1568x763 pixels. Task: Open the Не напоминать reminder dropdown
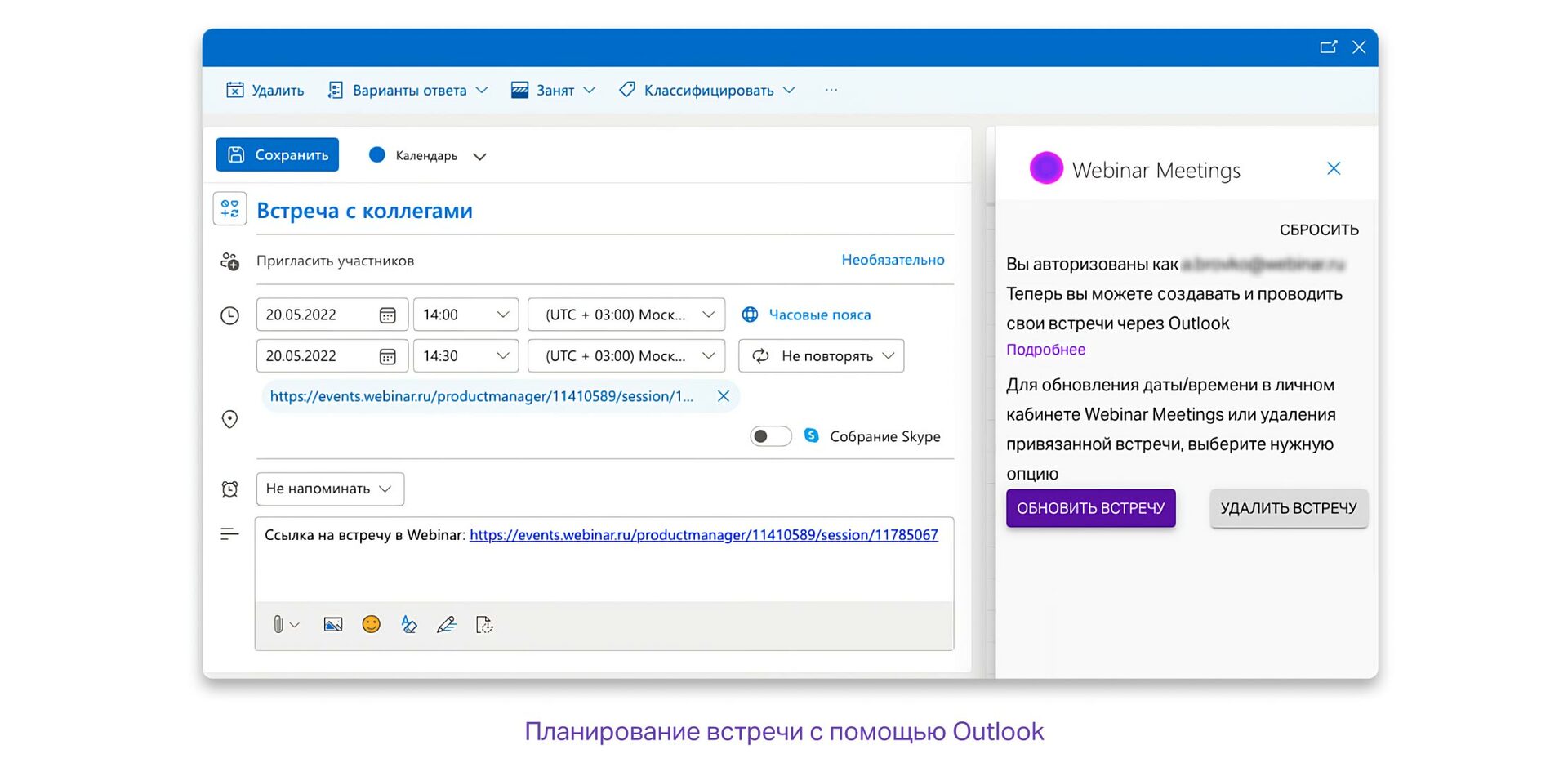click(x=330, y=489)
